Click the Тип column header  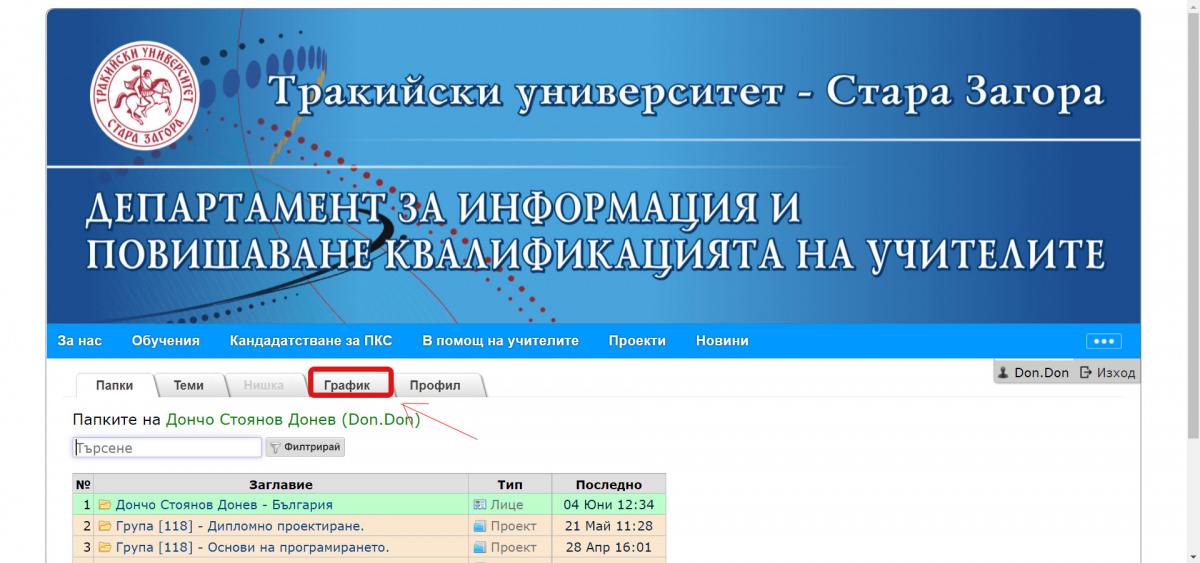click(510, 484)
